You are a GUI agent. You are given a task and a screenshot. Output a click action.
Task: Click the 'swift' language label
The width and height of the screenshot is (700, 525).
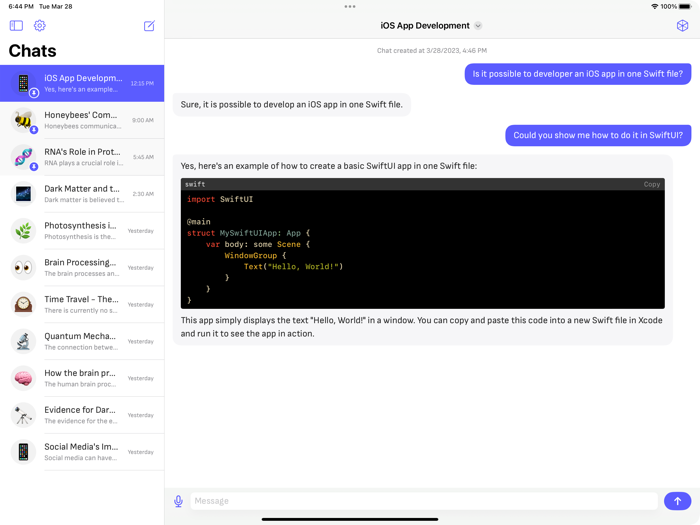pyautogui.click(x=195, y=184)
